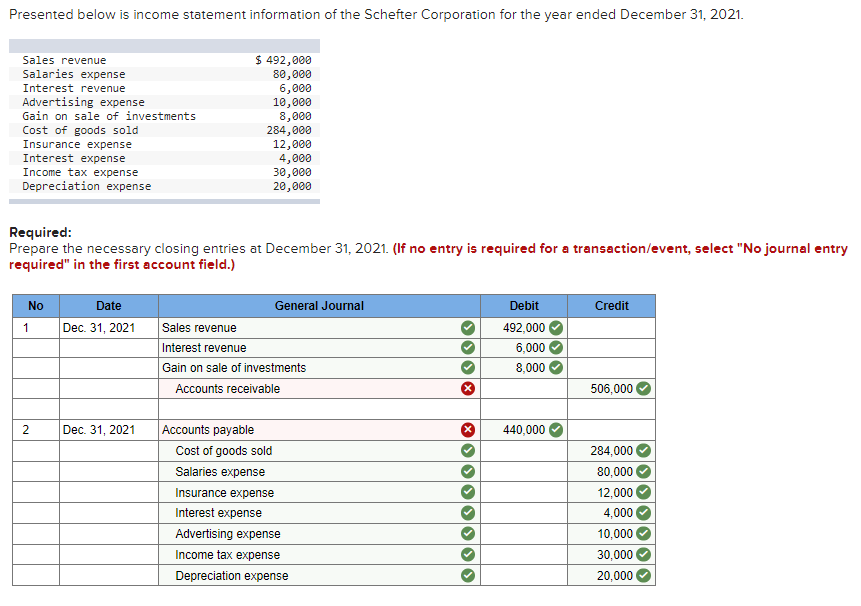Click the Required: heading
The width and height of the screenshot is (861, 606).
click(x=41, y=232)
